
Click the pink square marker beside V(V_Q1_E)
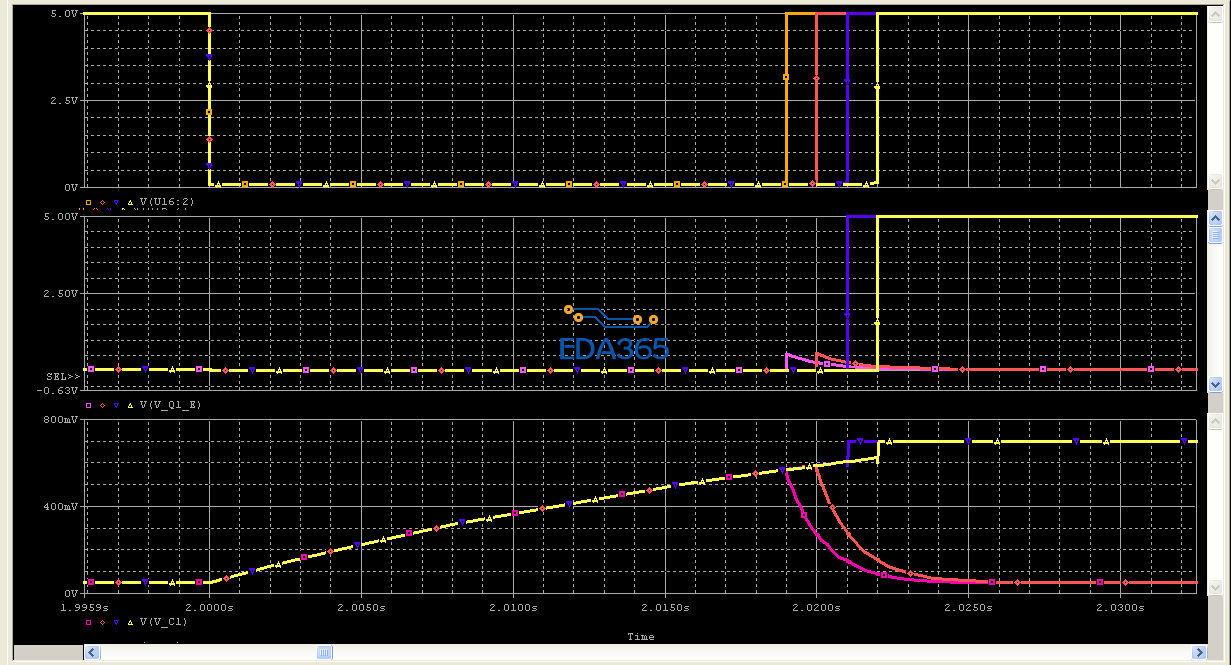(x=88, y=405)
